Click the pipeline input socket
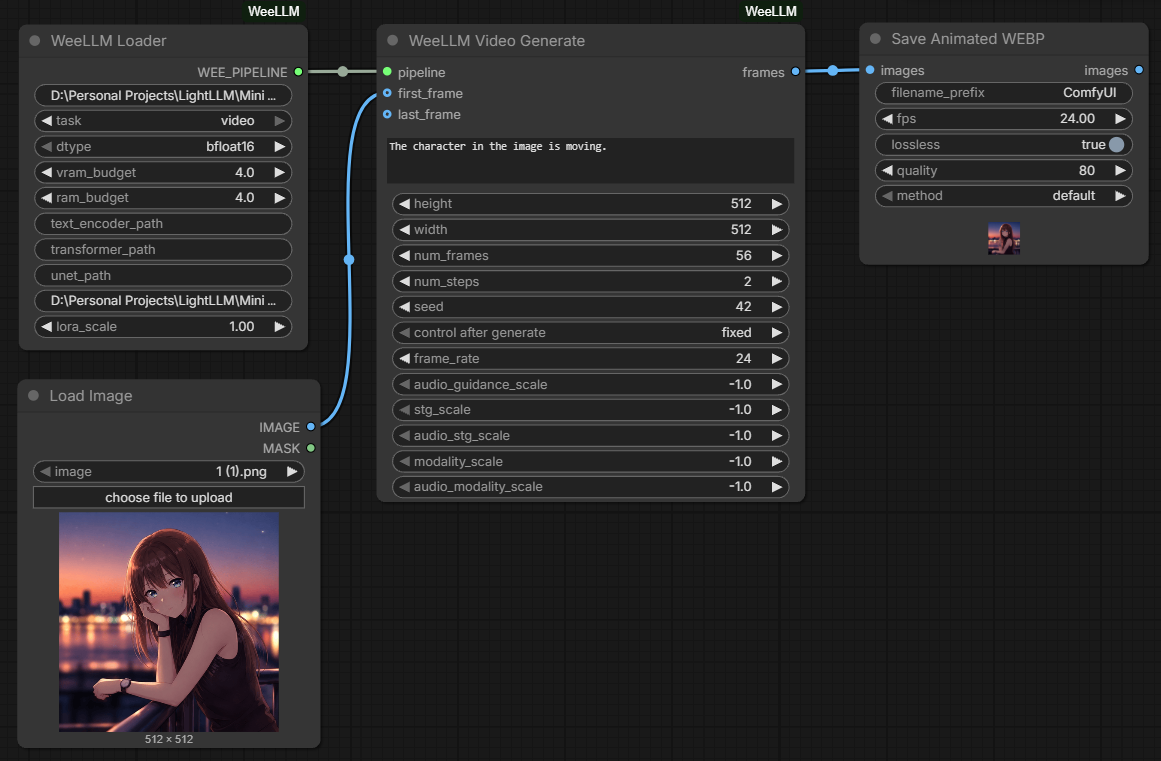 tap(387, 72)
